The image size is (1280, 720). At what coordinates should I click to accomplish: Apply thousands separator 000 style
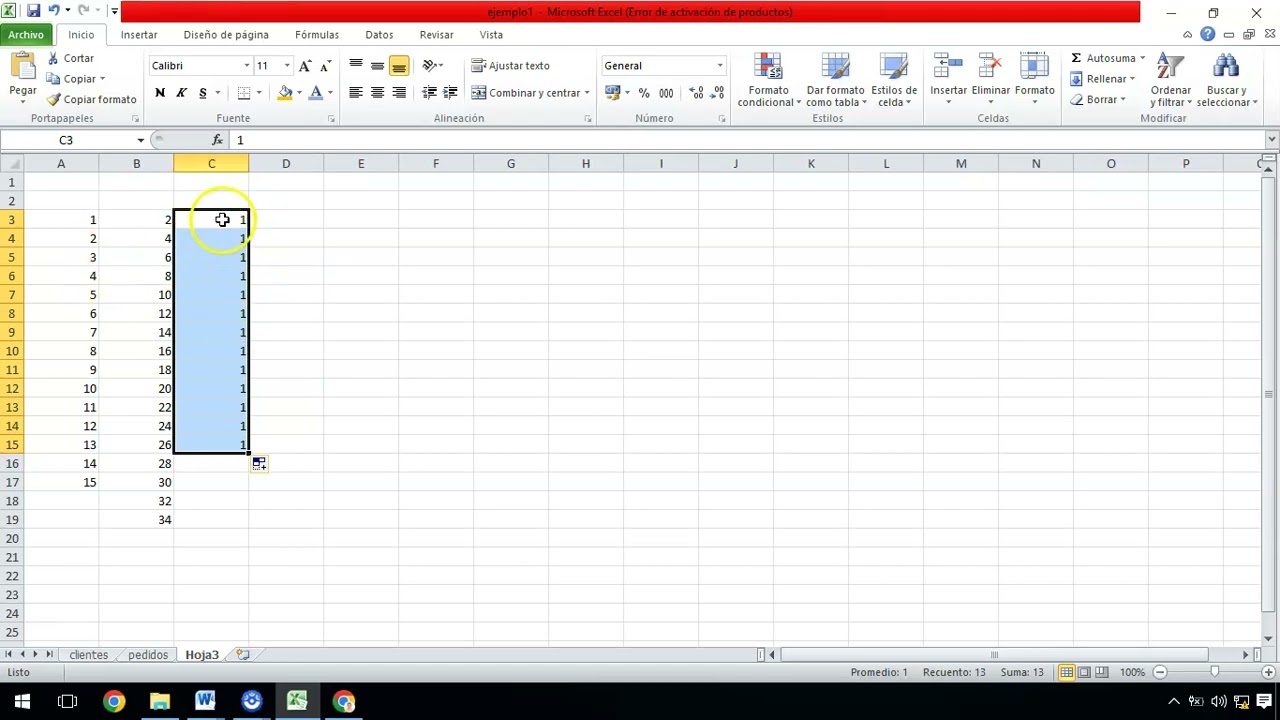(x=666, y=93)
